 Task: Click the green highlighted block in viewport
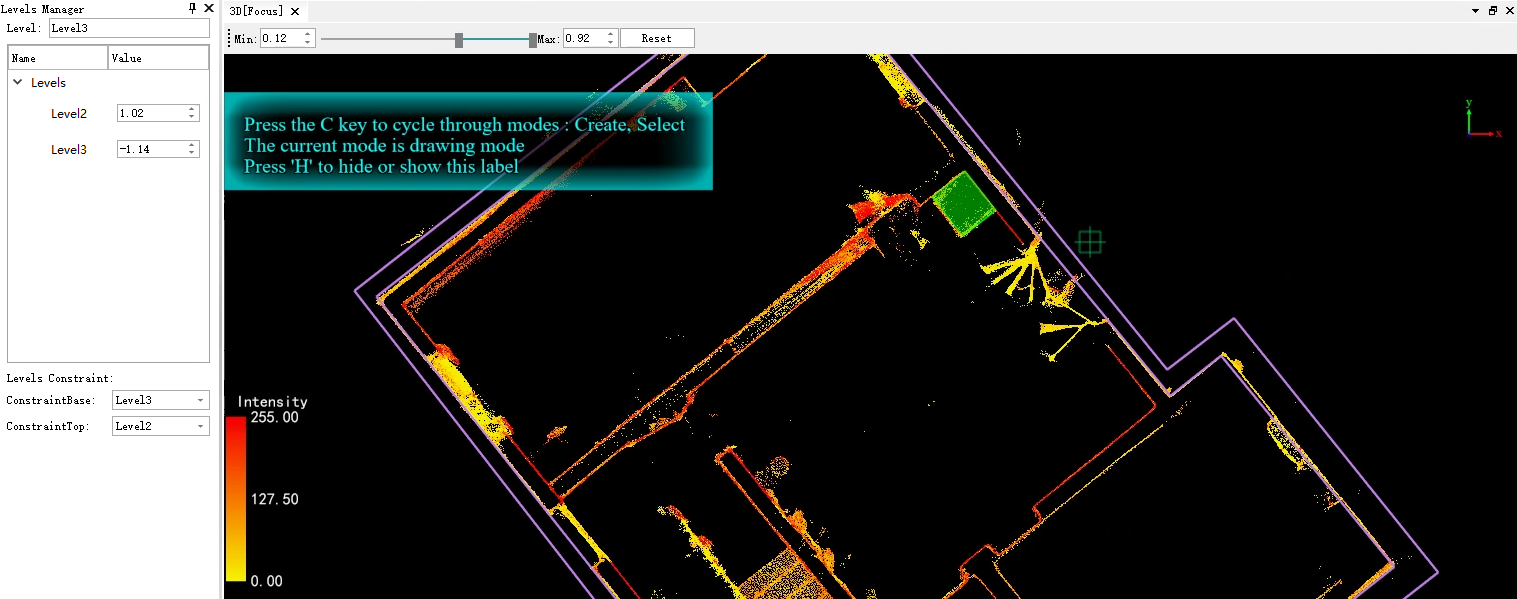coord(963,203)
